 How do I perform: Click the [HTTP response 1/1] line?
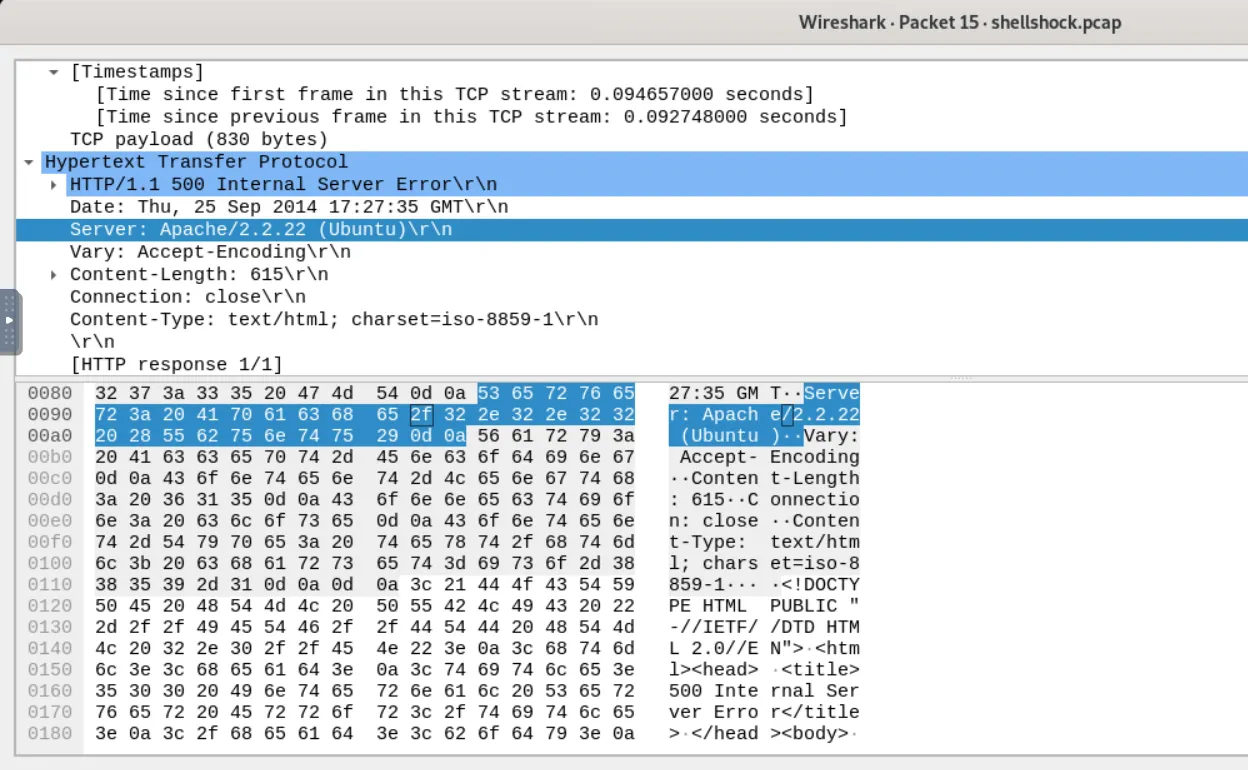(x=176, y=365)
